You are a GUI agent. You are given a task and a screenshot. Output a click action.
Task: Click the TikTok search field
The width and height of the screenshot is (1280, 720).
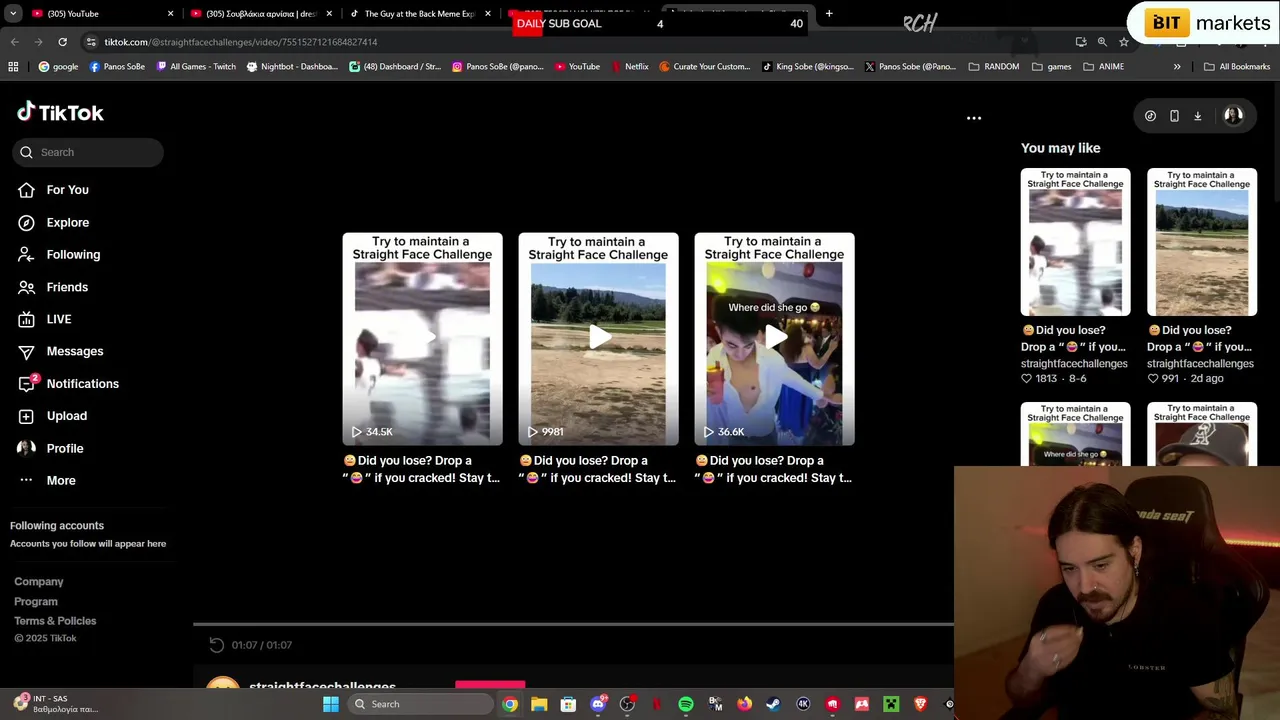[88, 152]
